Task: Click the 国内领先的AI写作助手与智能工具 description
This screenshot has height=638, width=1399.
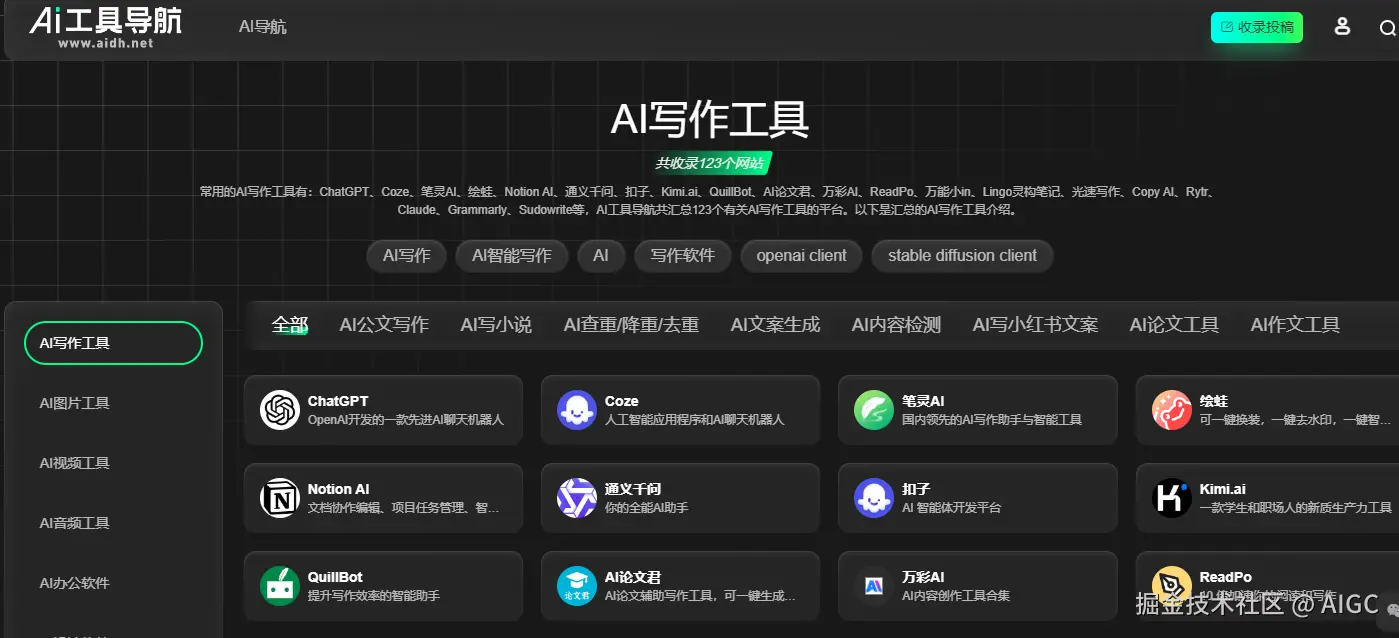Action: point(991,420)
